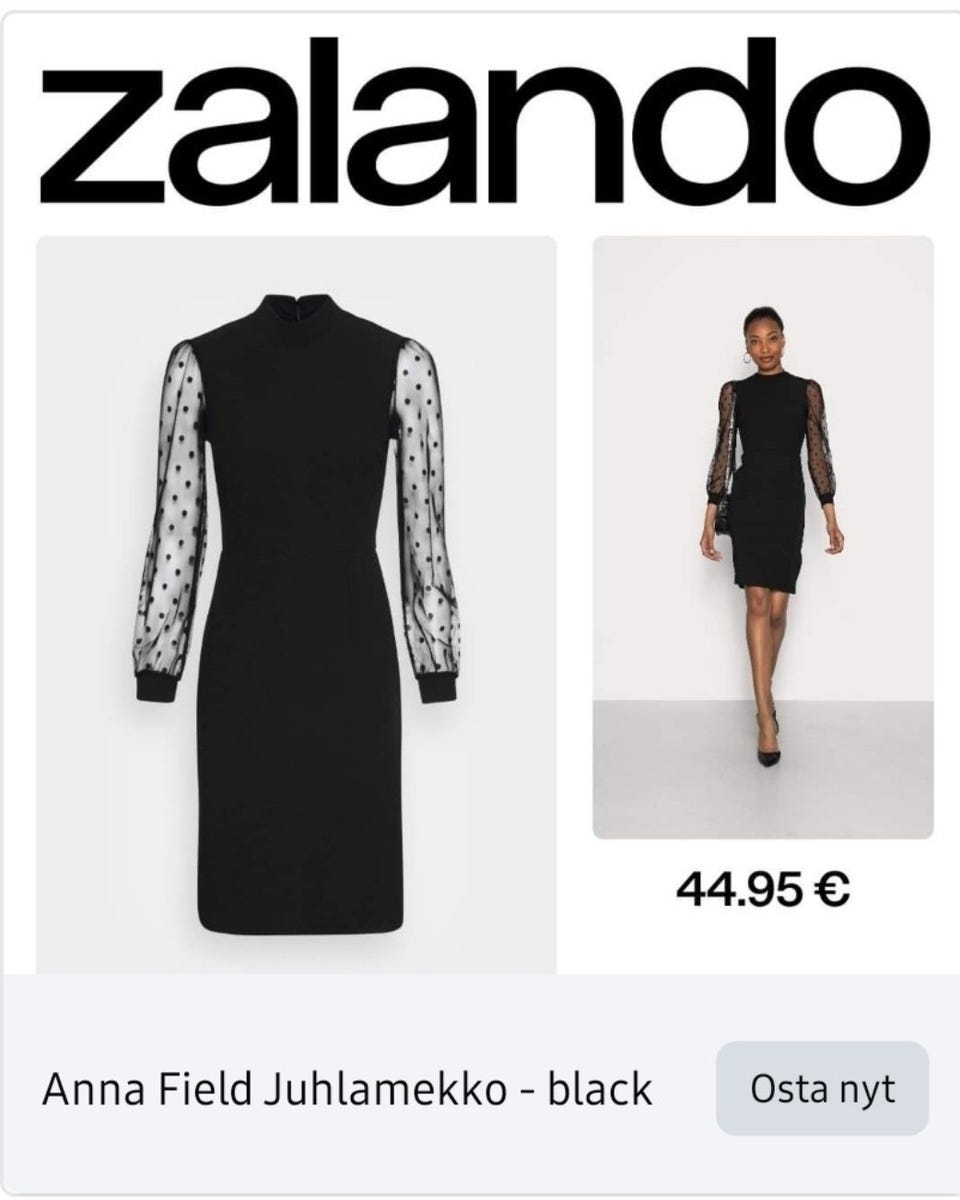
Task: Open the Anna Field Juhlamekko - black title
Action: (347, 1089)
